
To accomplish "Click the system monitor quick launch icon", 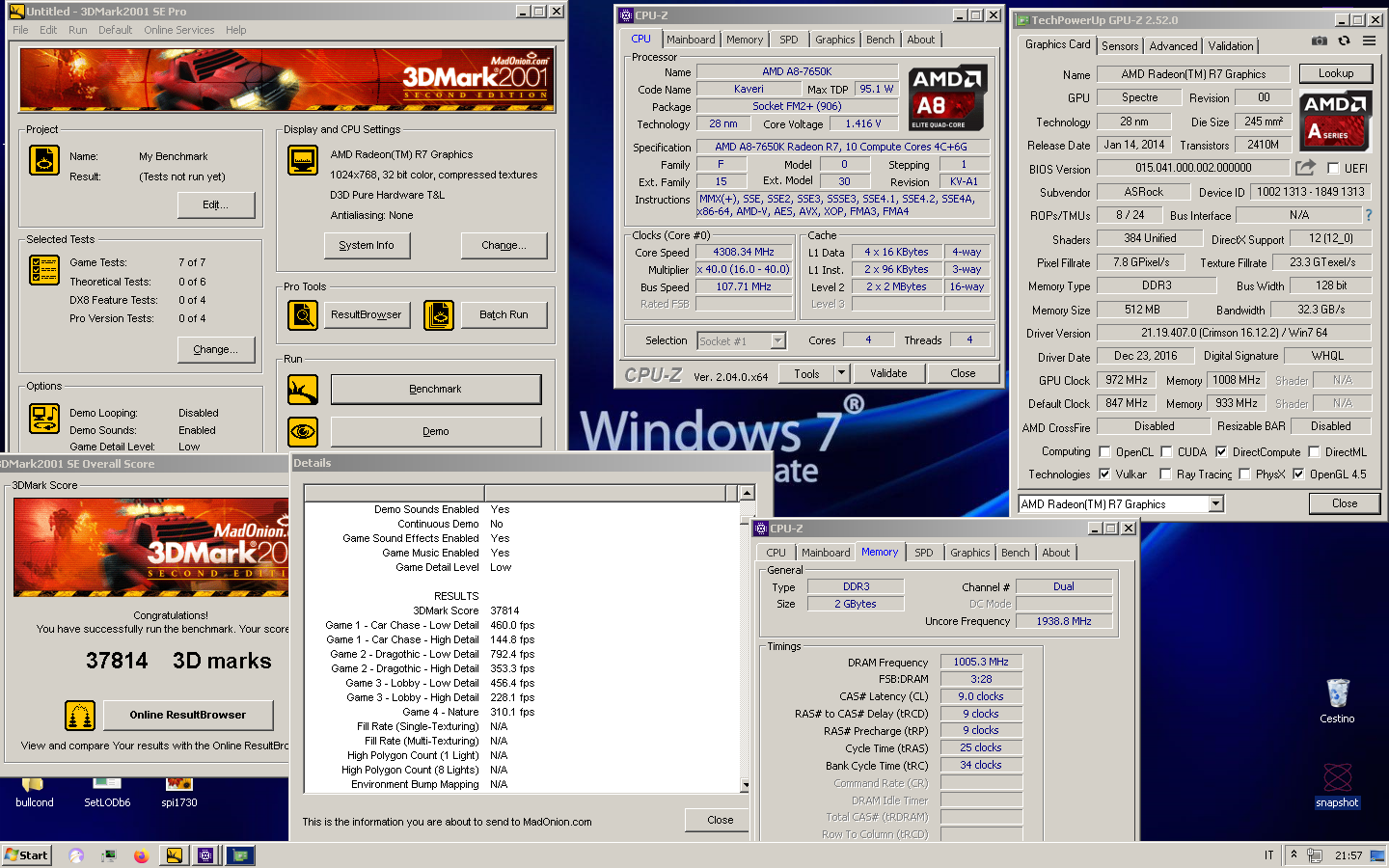I will [x=108, y=855].
